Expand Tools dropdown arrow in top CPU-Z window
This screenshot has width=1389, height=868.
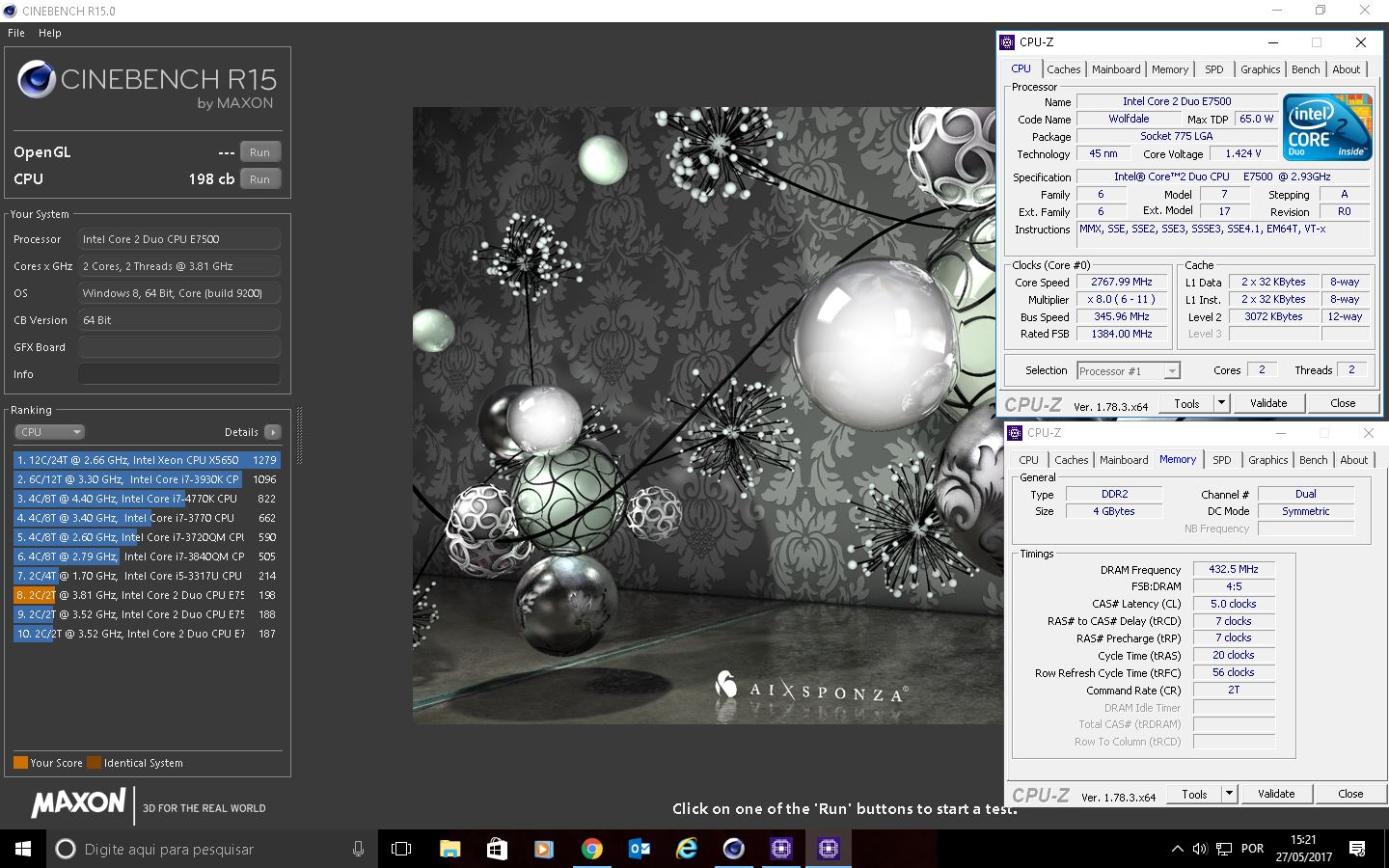pos(1221,403)
